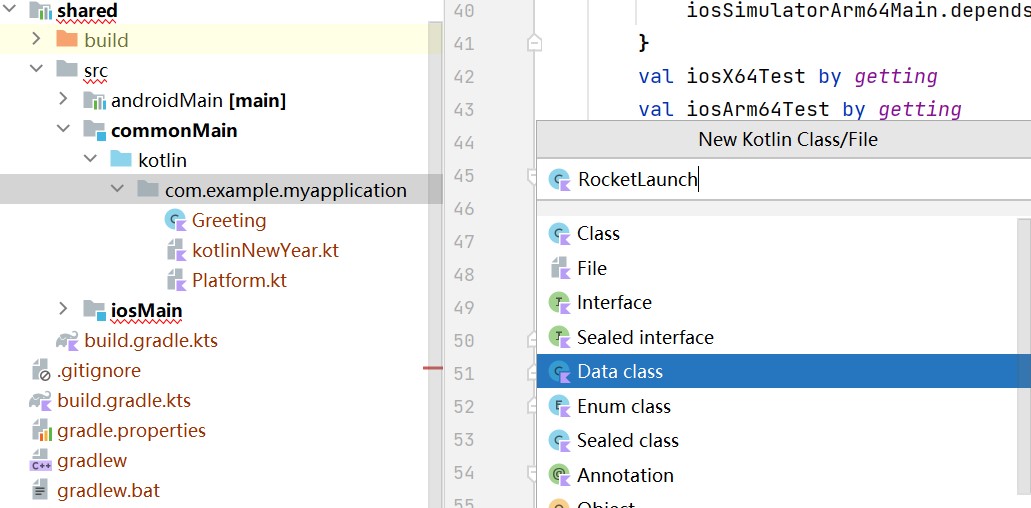Collapse the kotlin folder node
The height and width of the screenshot is (508, 1031).
(90, 159)
